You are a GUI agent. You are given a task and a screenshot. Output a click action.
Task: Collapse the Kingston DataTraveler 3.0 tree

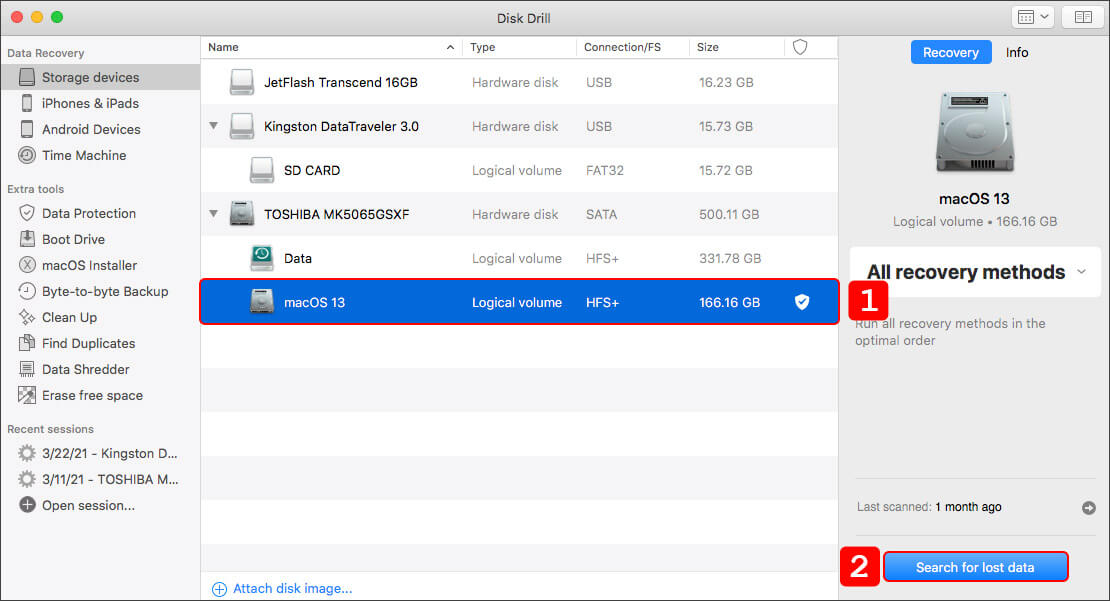(x=213, y=126)
